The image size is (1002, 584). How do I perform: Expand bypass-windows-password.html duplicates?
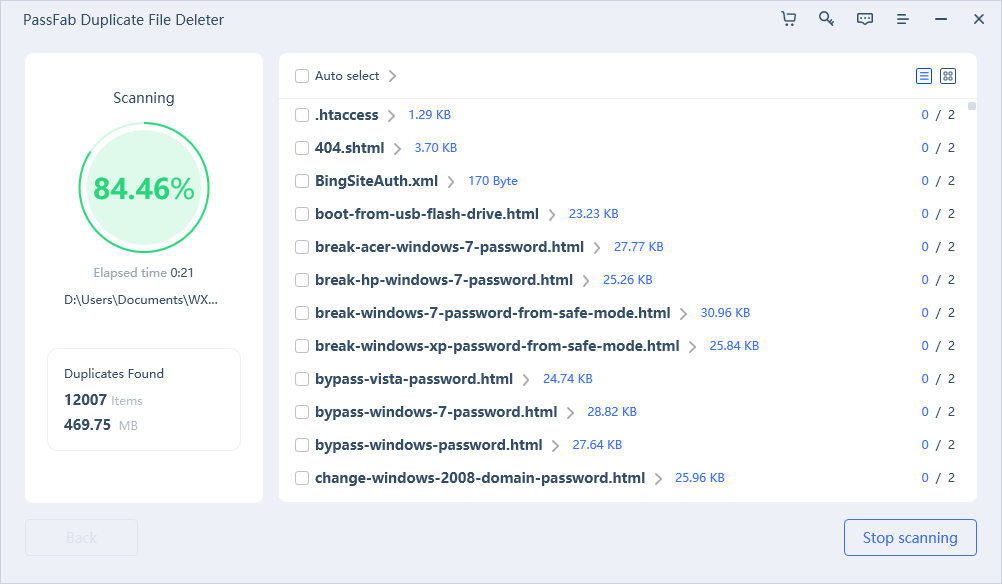555,445
